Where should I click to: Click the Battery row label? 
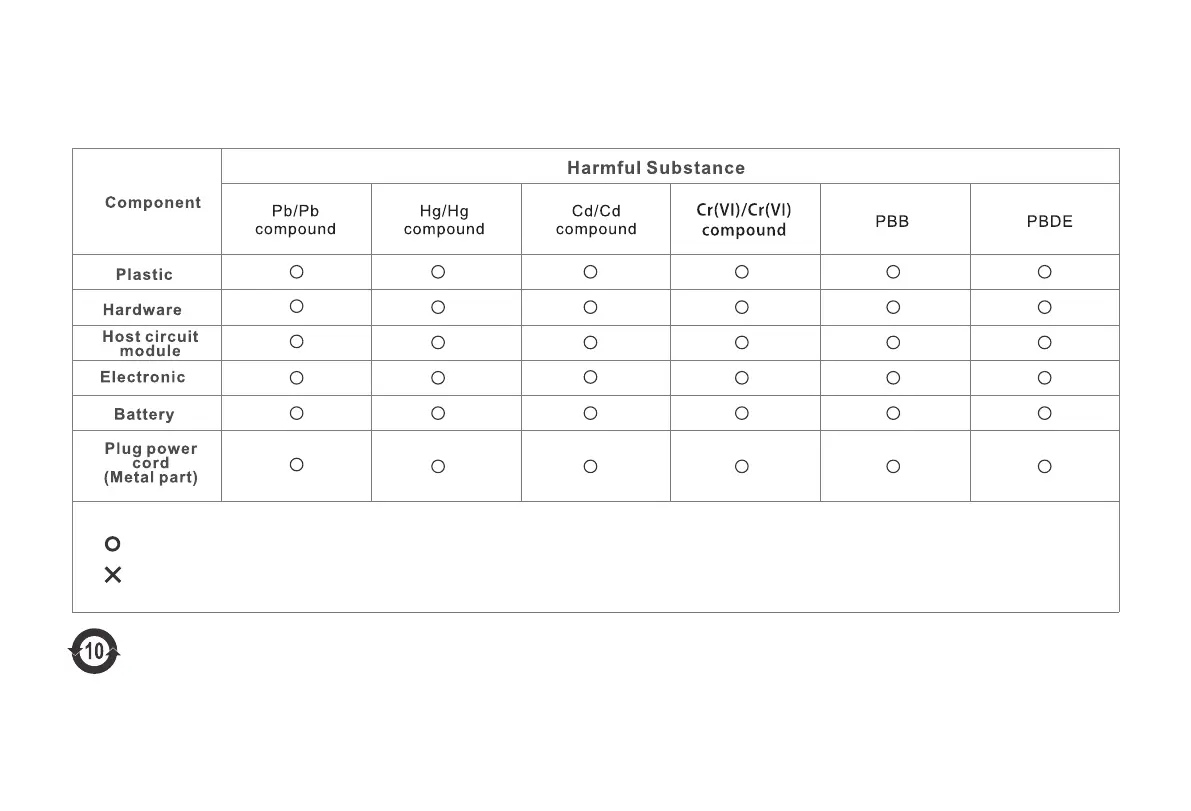(144, 414)
